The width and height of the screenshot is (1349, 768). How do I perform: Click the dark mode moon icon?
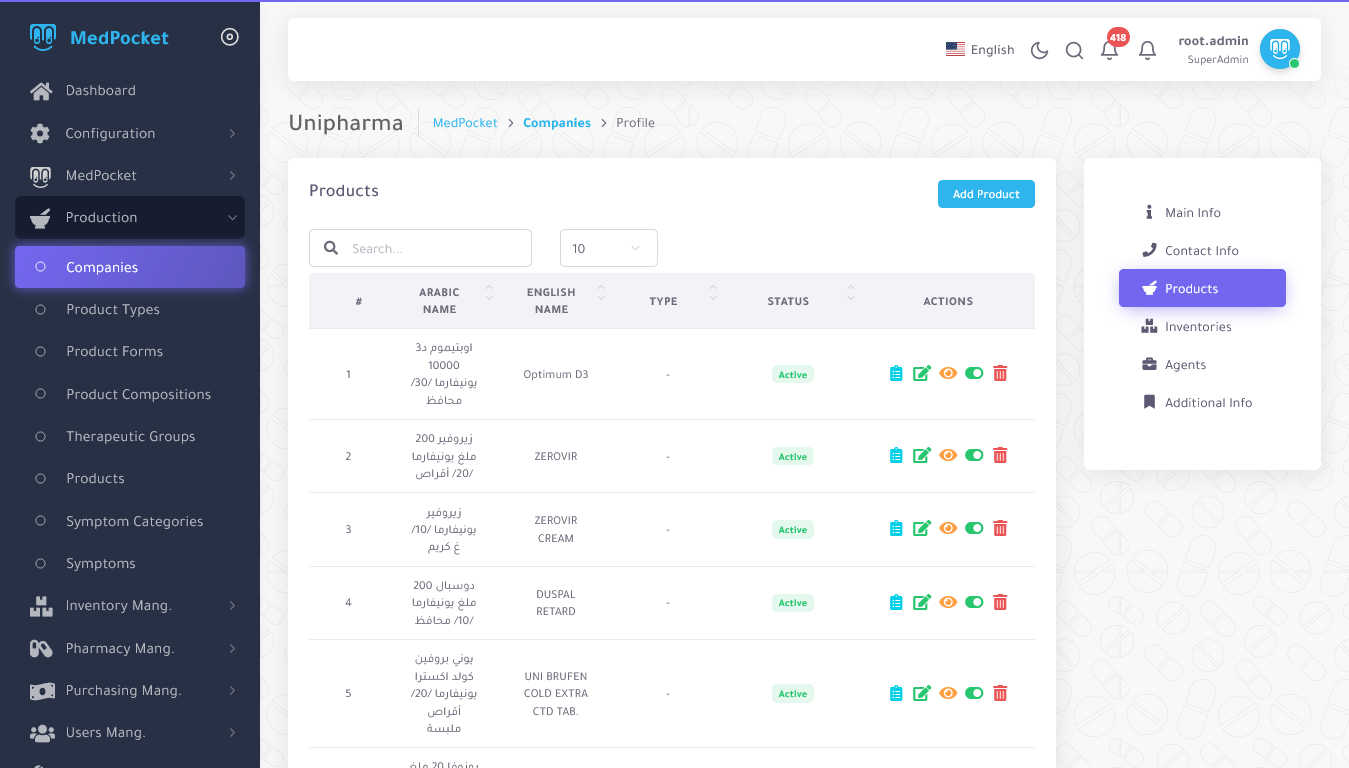coord(1039,50)
